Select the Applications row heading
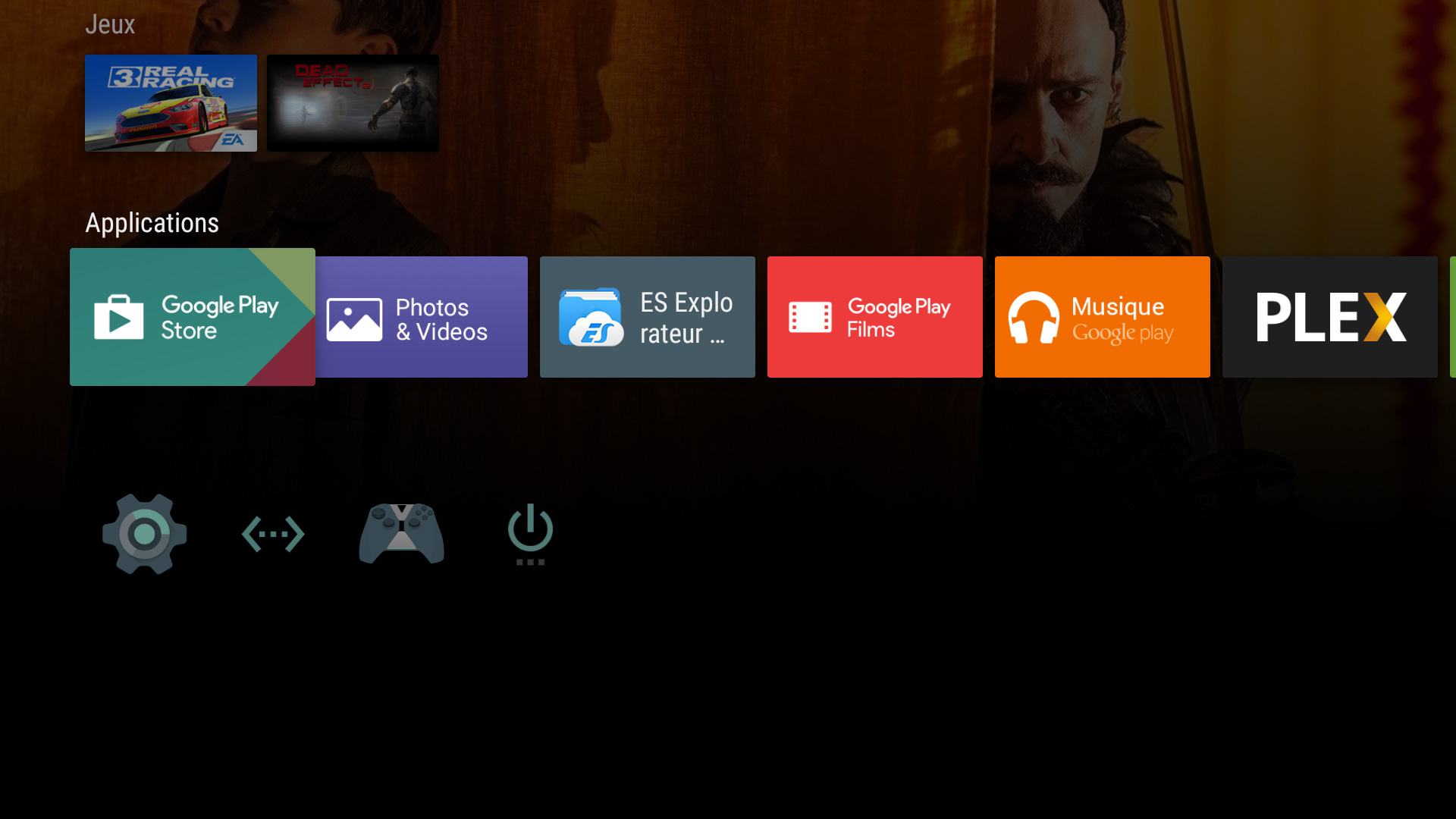 tap(152, 223)
